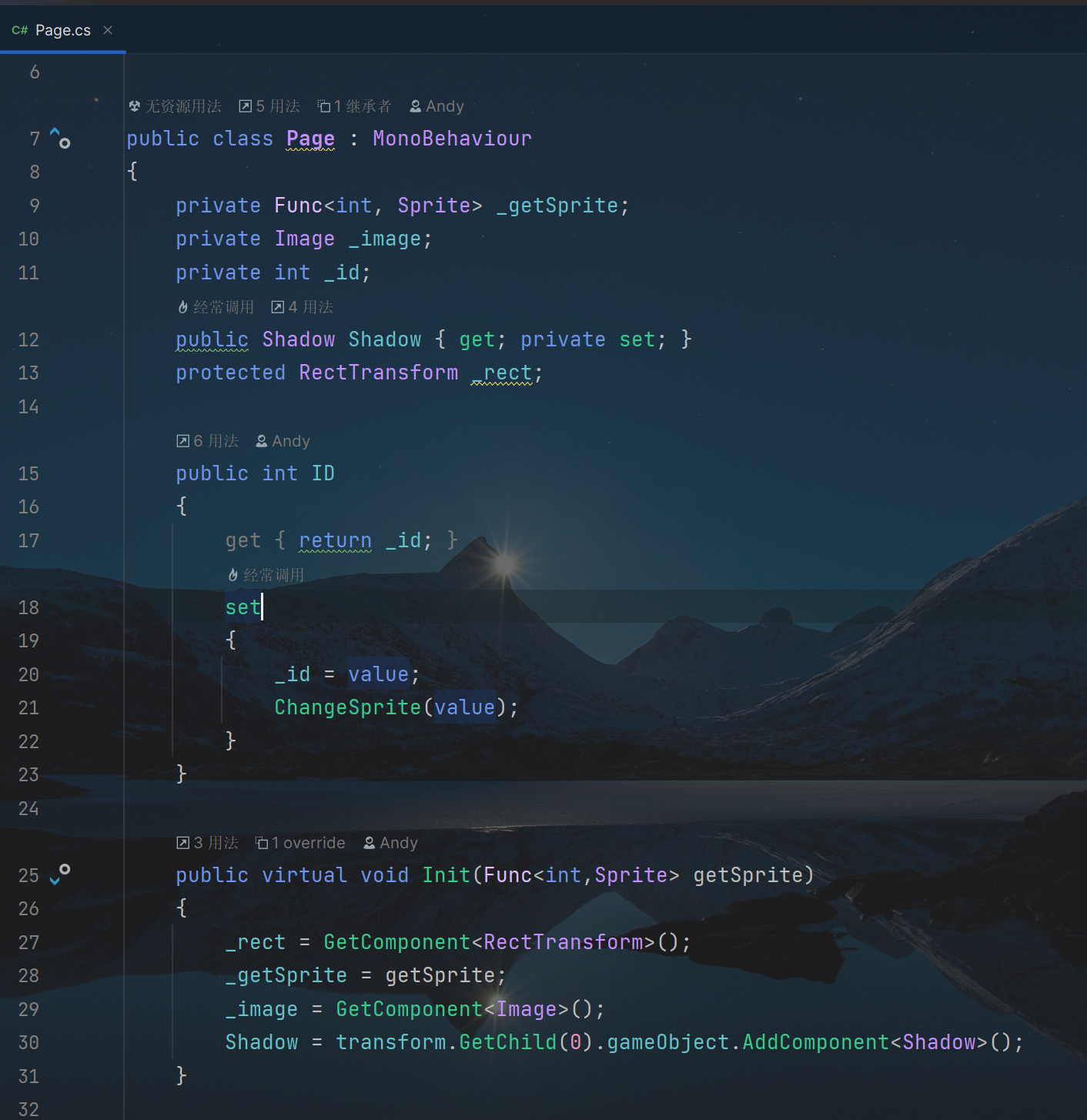Click the '_getSprite' field on line 9
Screen dimensions: 1087x1120
557,206
